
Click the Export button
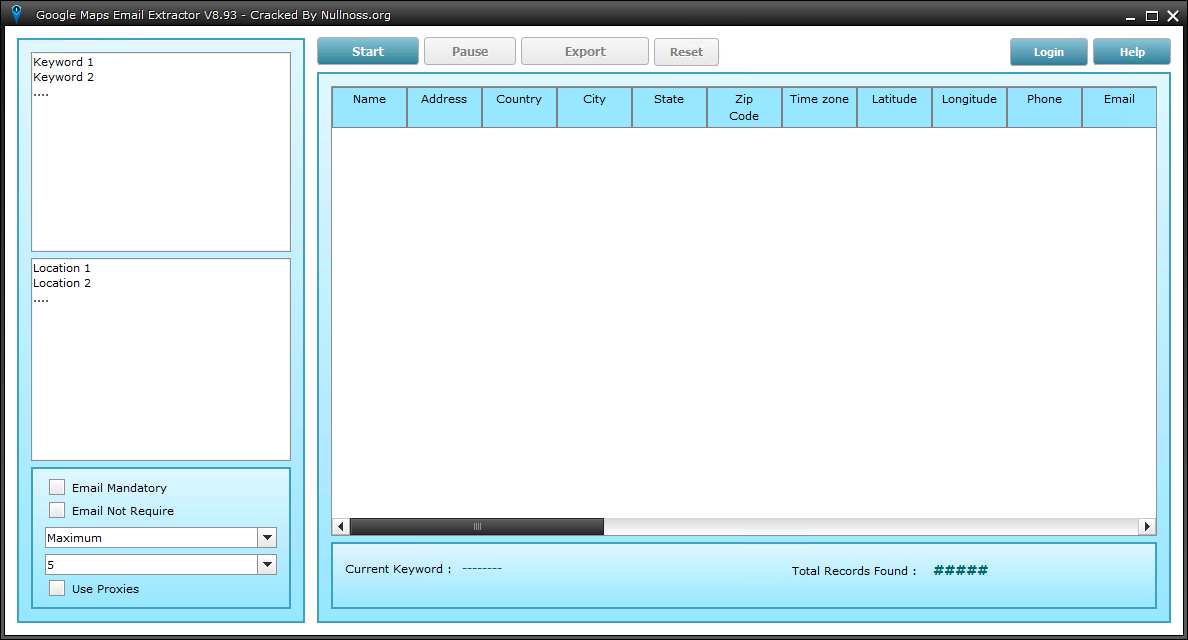pyautogui.click(x=585, y=52)
